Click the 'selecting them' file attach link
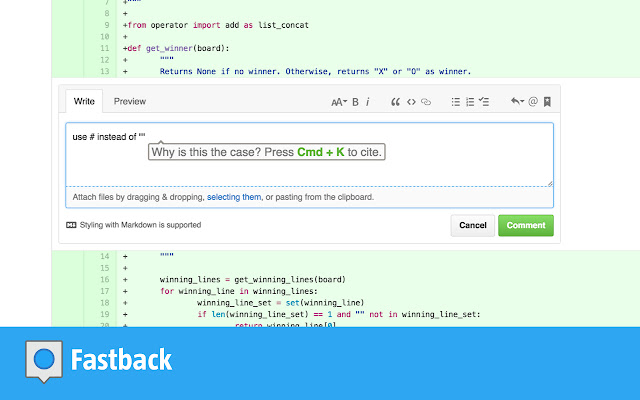Image resolution: width=640 pixels, height=400 pixels. [234, 197]
